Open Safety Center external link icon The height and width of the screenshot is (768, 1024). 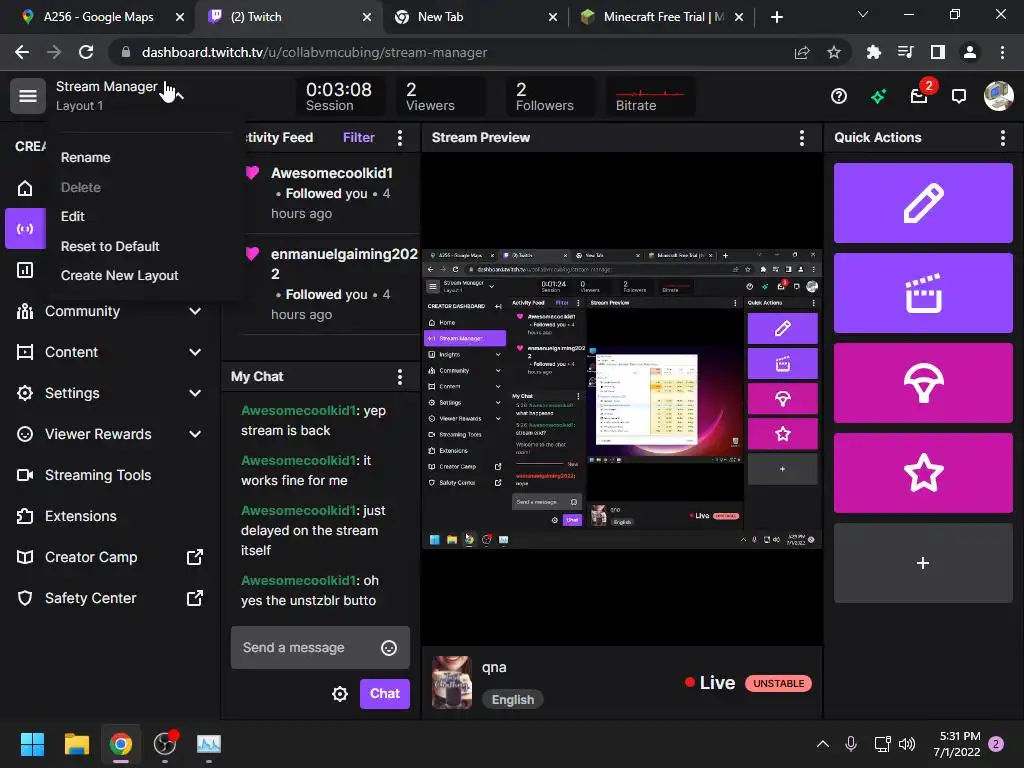[195, 598]
